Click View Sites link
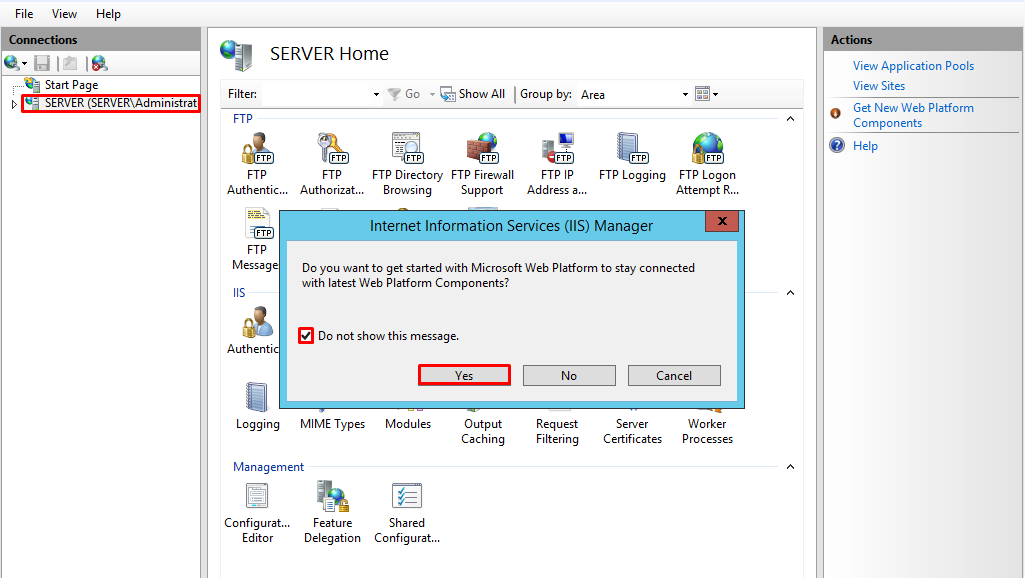This screenshot has width=1025, height=578. [x=879, y=86]
